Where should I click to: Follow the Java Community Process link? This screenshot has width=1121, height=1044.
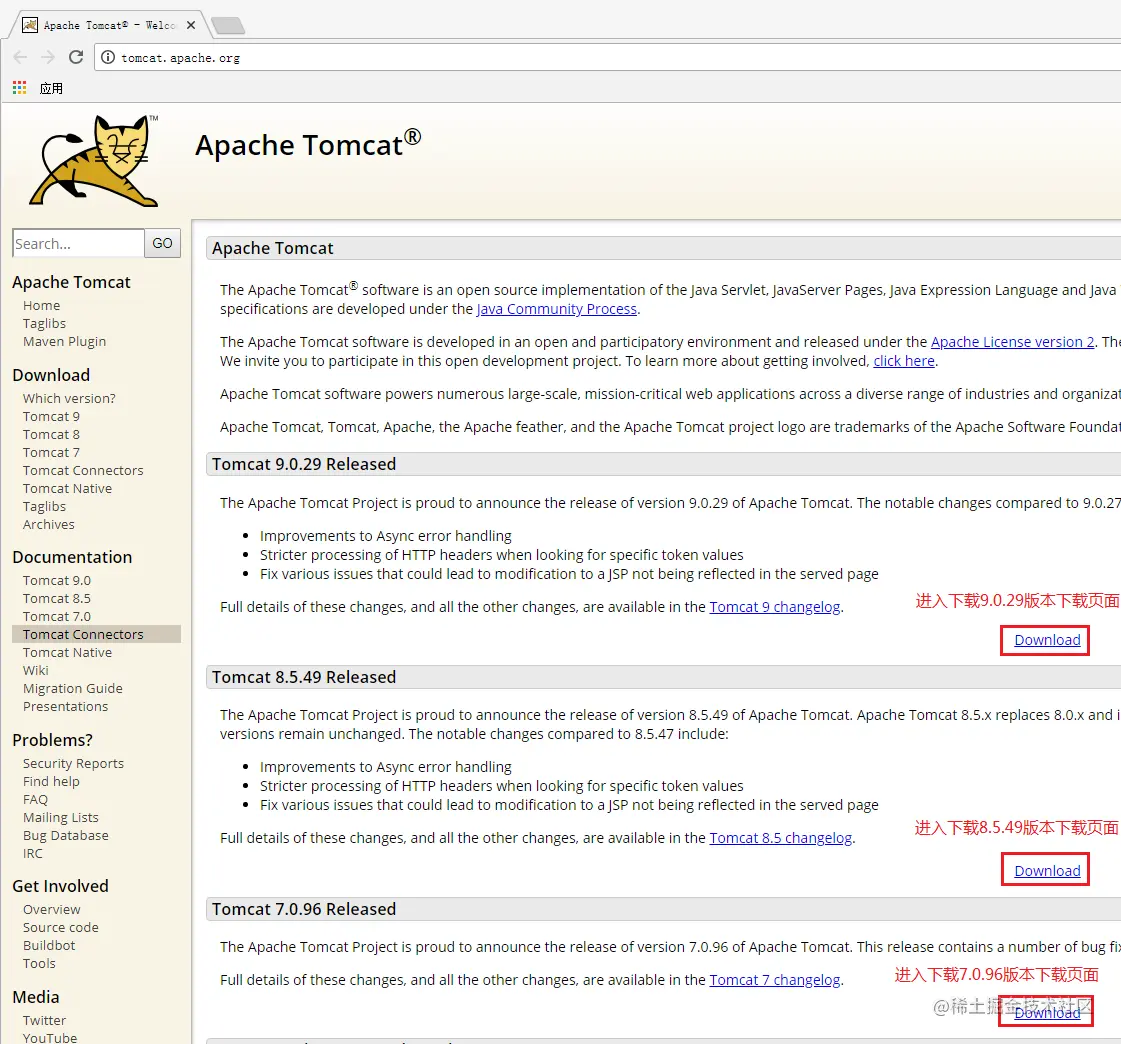556,309
